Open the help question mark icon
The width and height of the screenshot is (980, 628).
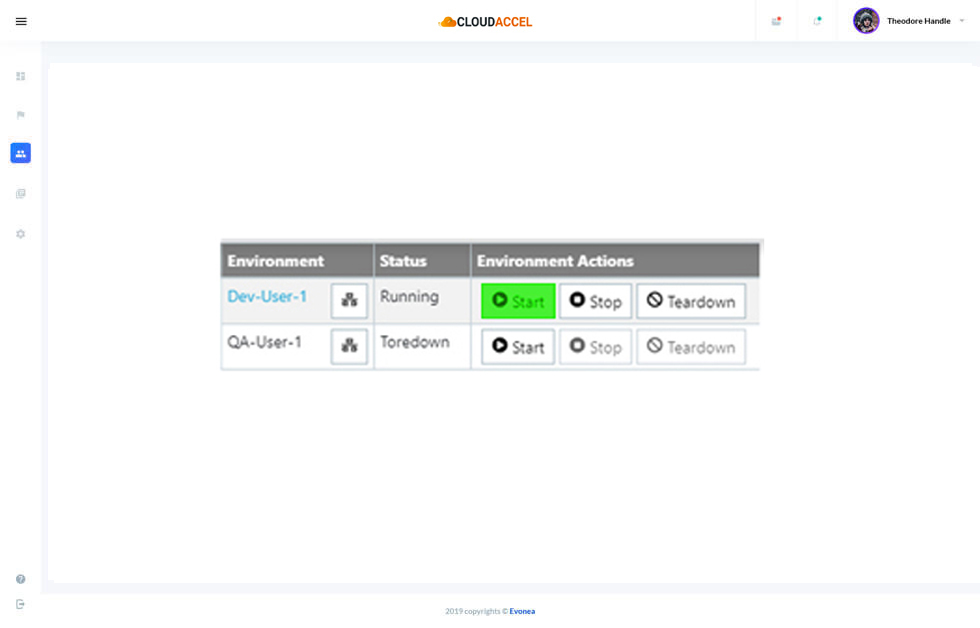[x=20, y=579]
